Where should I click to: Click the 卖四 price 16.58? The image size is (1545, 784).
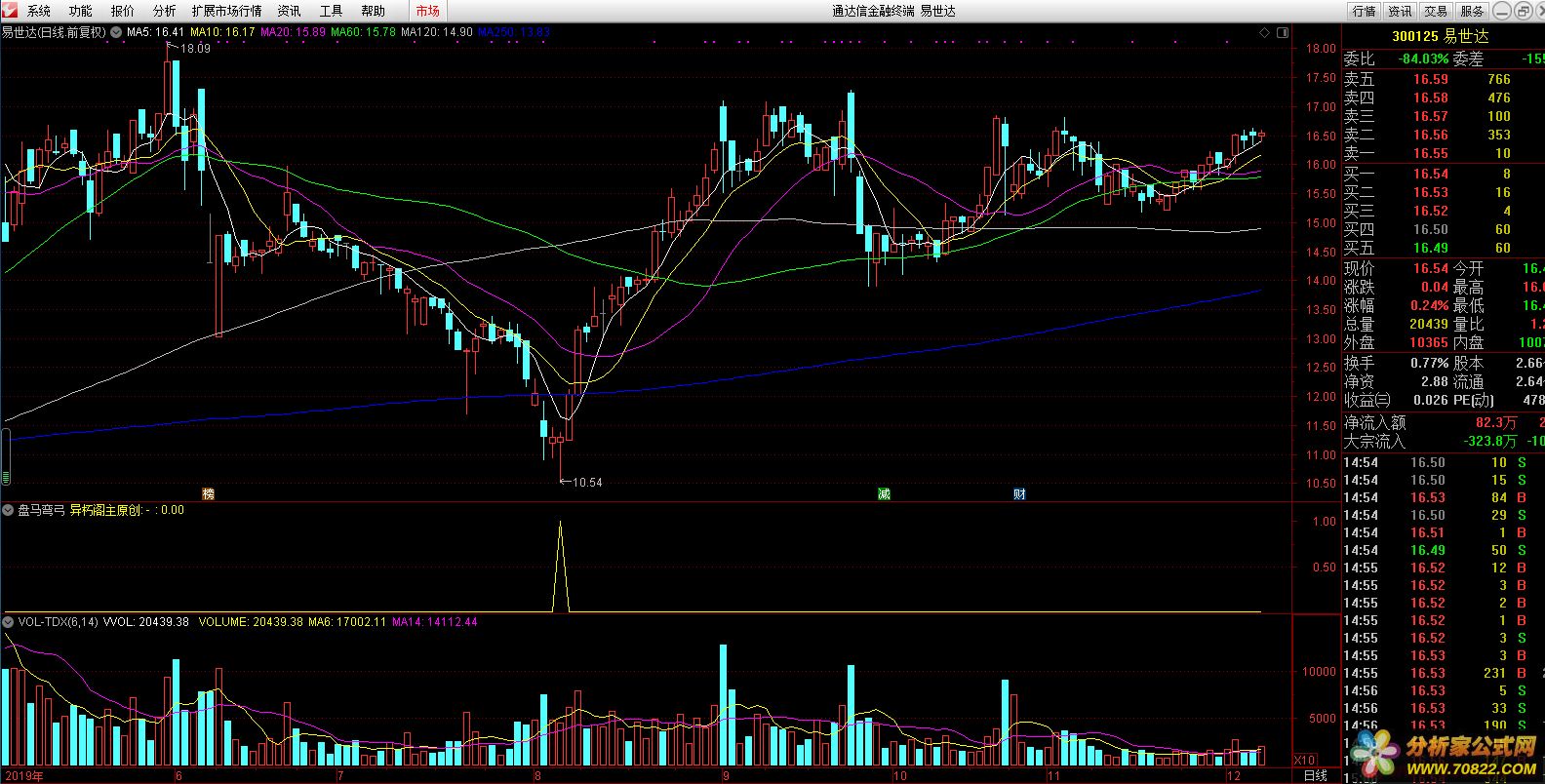[1430, 98]
